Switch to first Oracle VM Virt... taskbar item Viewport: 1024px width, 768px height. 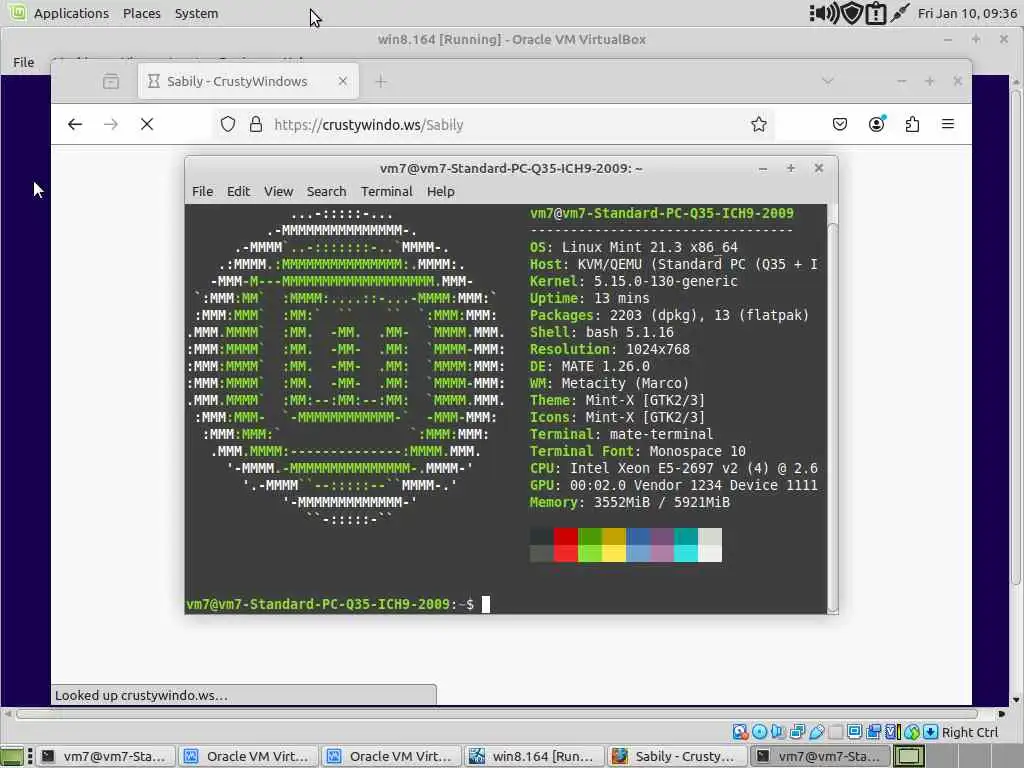coord(248,756)
